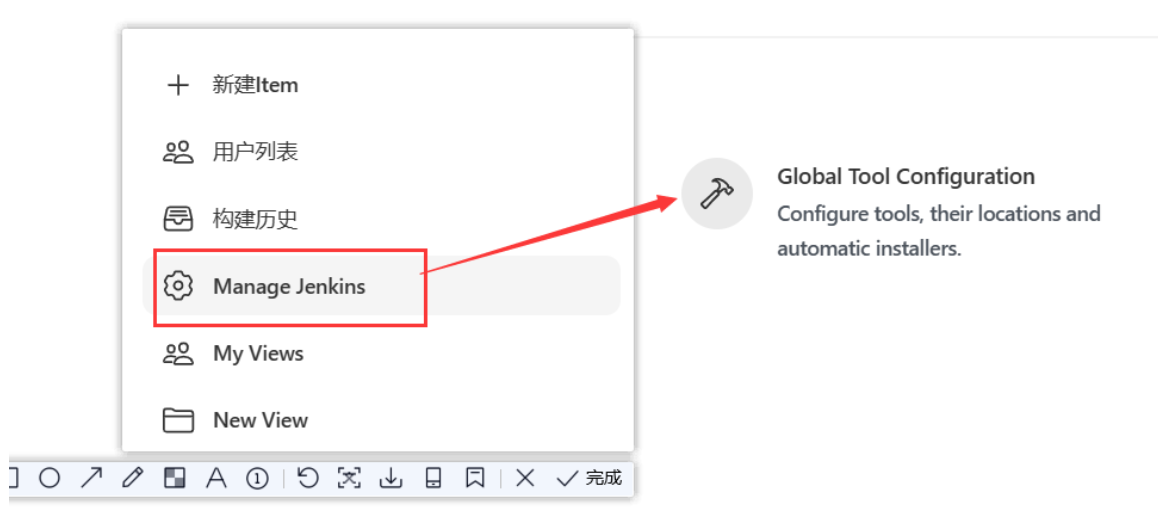The image size is (1158, 525).
Task: Click the translate text recognition icon
Action: tap(349, 478)
